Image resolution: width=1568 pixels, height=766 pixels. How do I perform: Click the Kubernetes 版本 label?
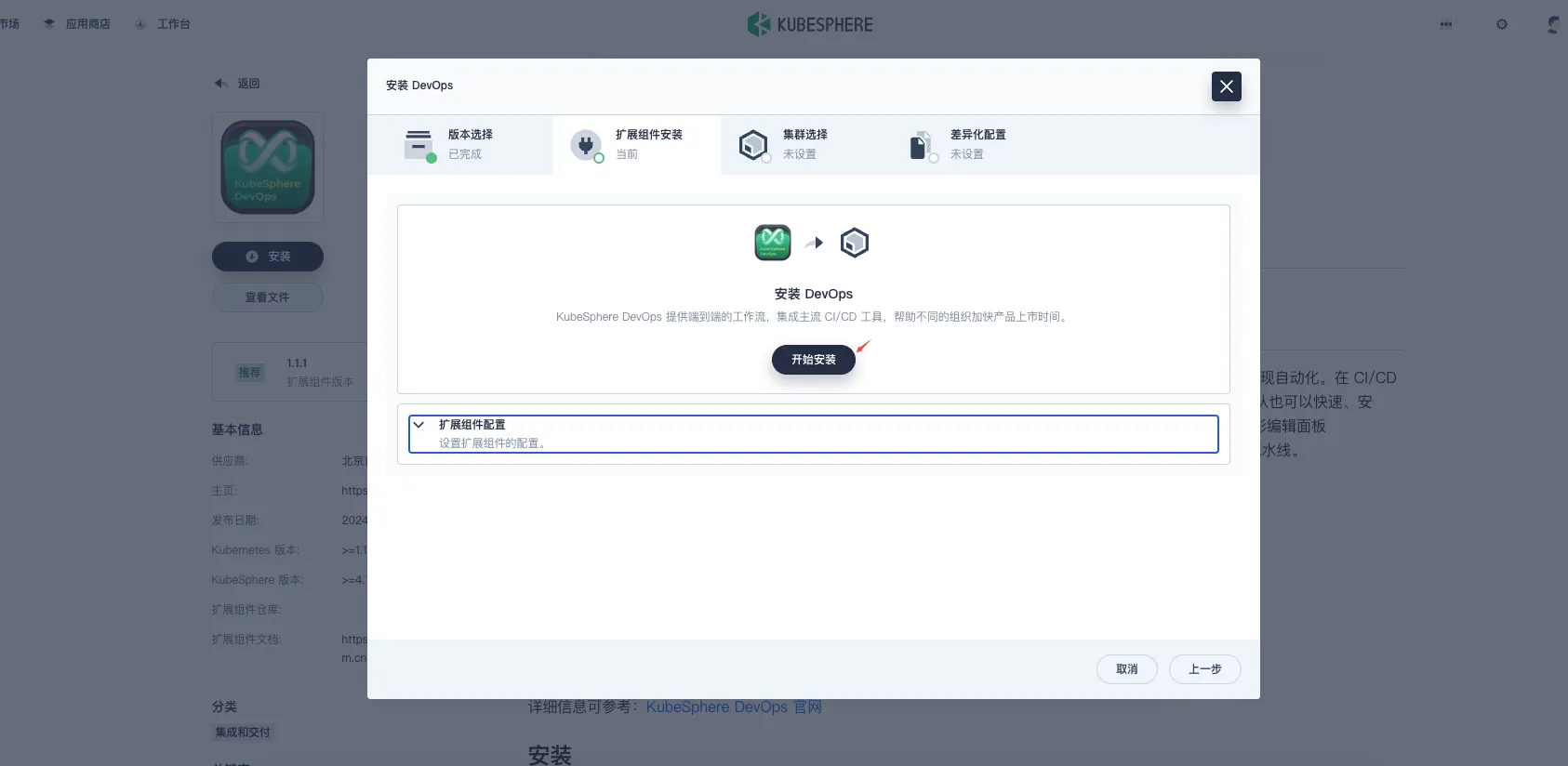tap(256, 550)
